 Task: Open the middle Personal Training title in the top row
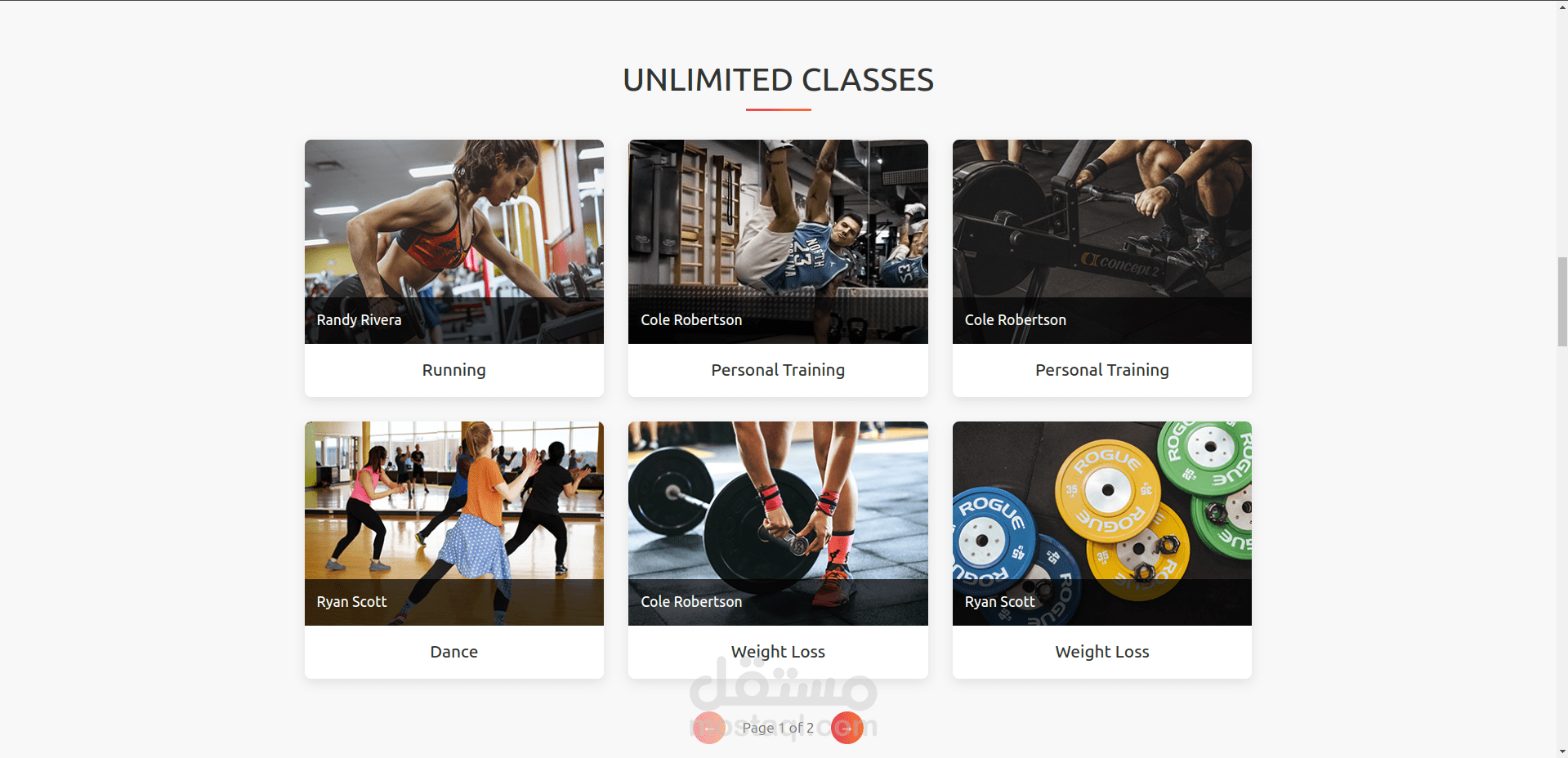(x=778, y=370)
